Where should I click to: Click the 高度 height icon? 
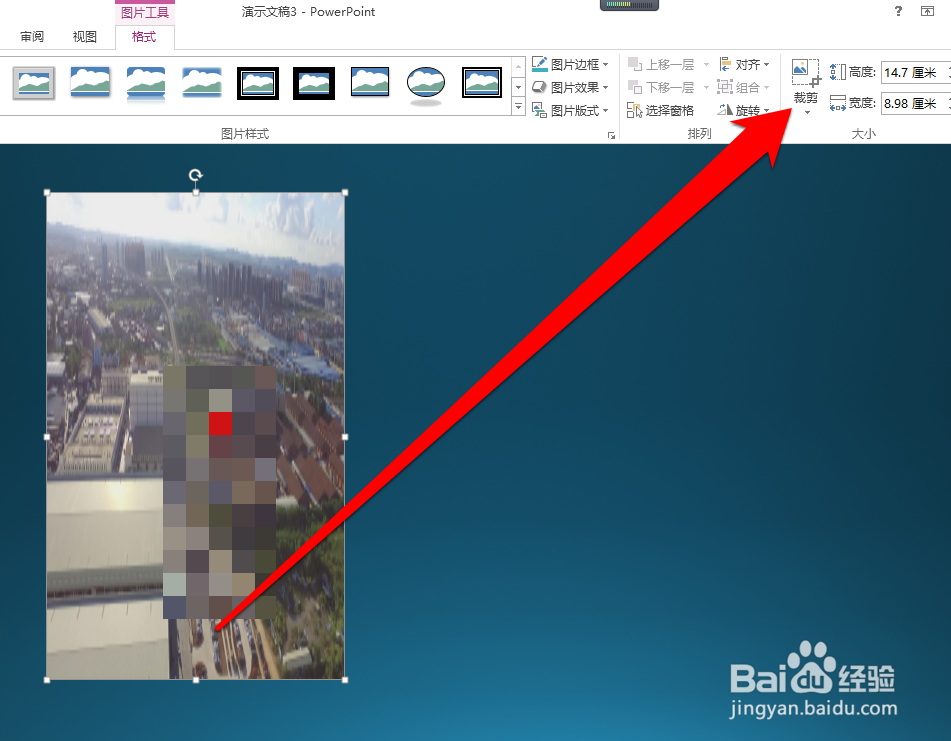(838, 72)
